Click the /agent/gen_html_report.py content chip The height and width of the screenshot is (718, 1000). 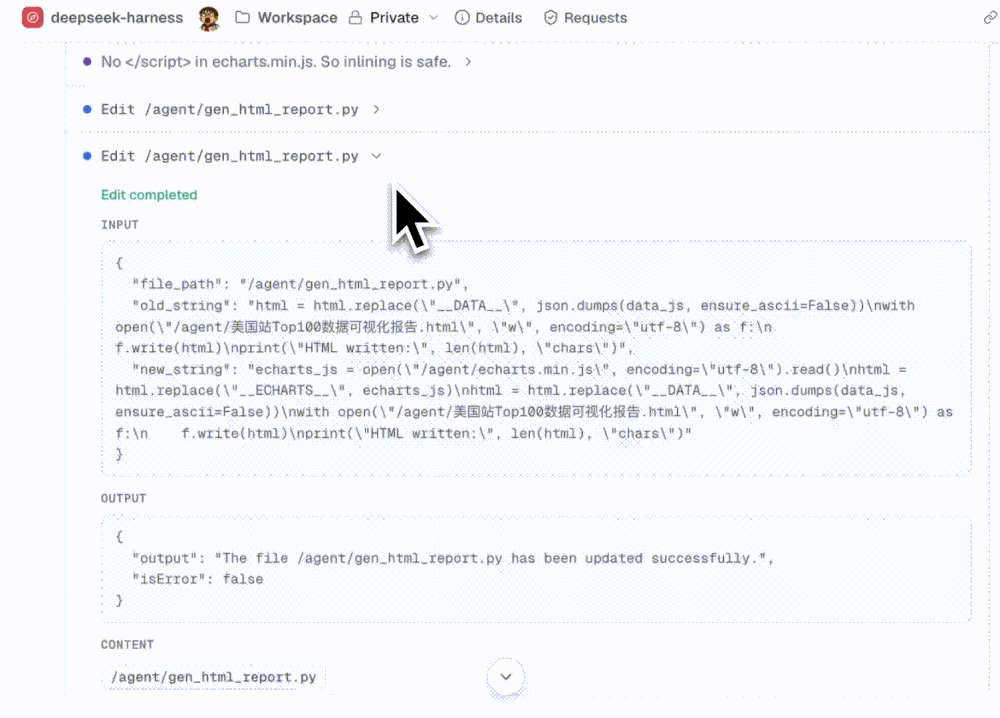pos(214,677)
